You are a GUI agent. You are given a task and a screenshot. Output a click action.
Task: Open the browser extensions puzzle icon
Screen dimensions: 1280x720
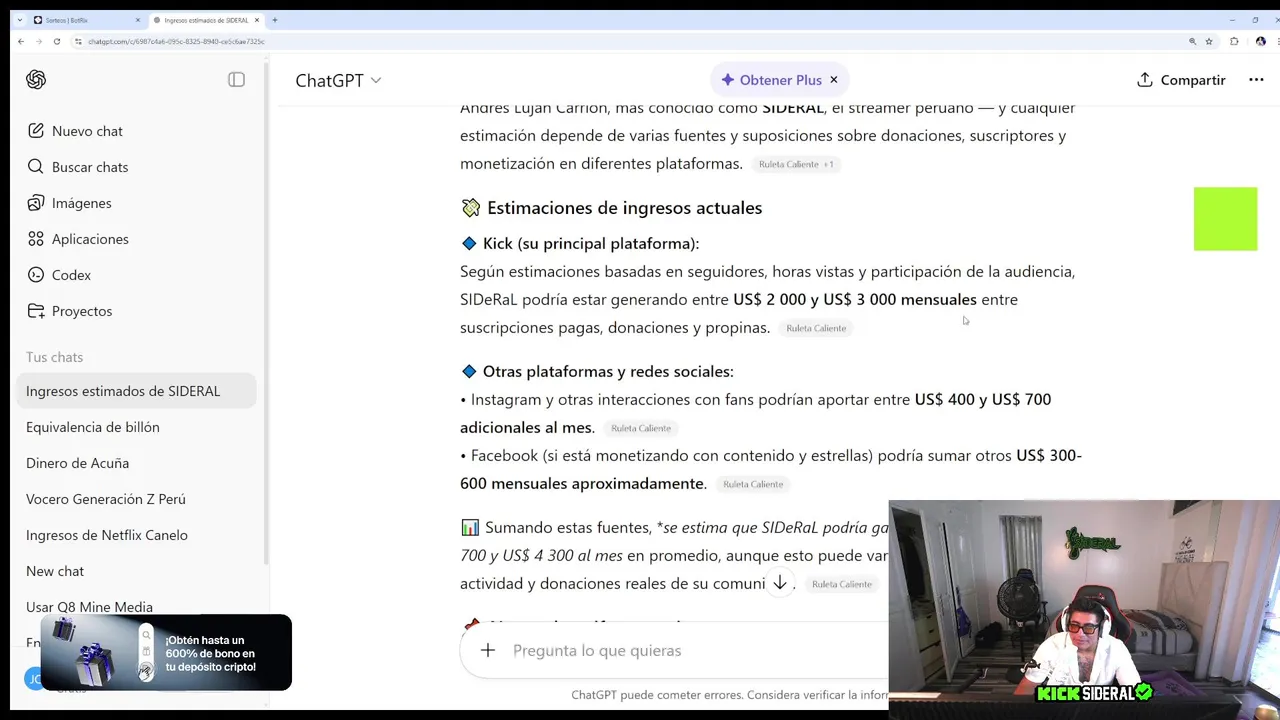[1234, 41]
